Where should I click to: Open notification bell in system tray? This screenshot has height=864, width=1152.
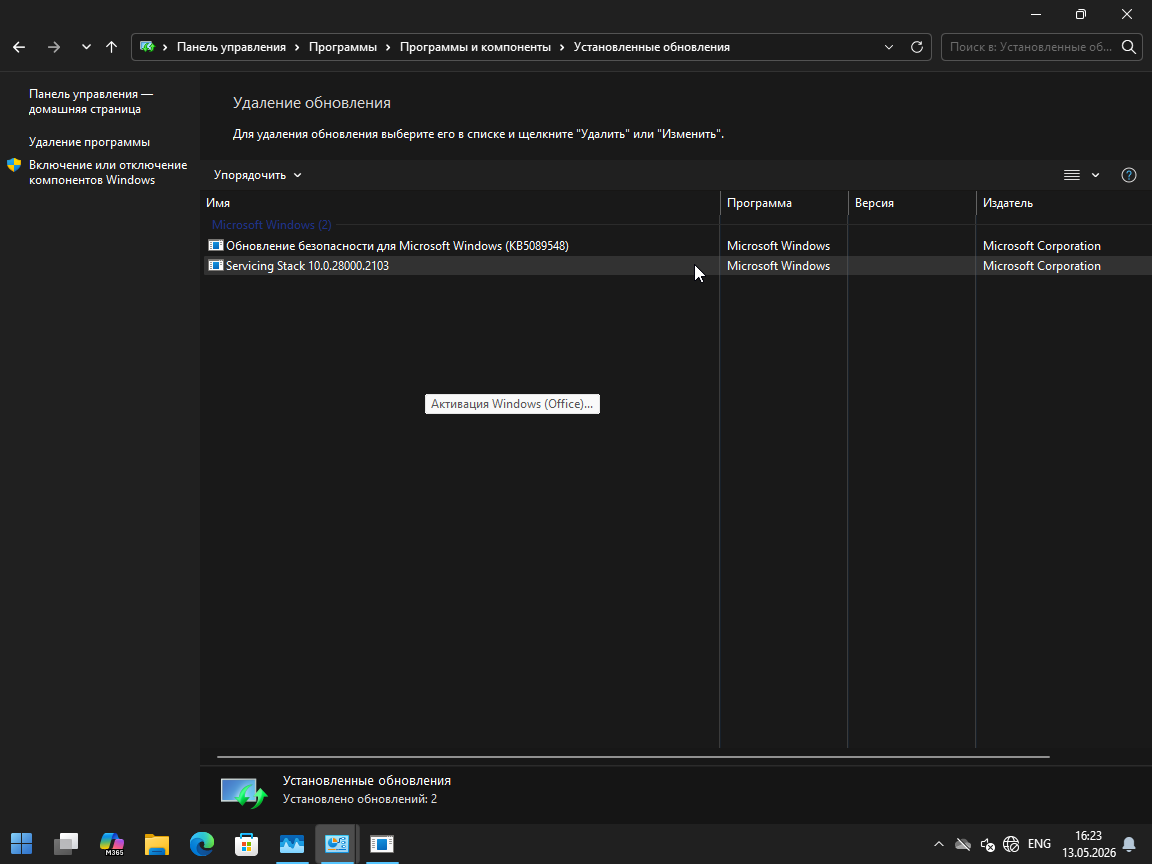pos(1129,843)
